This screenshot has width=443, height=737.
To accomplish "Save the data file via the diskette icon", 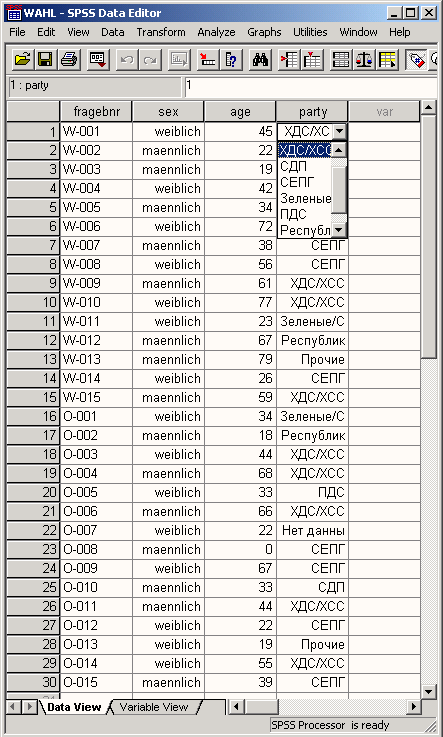I will 45,60.
